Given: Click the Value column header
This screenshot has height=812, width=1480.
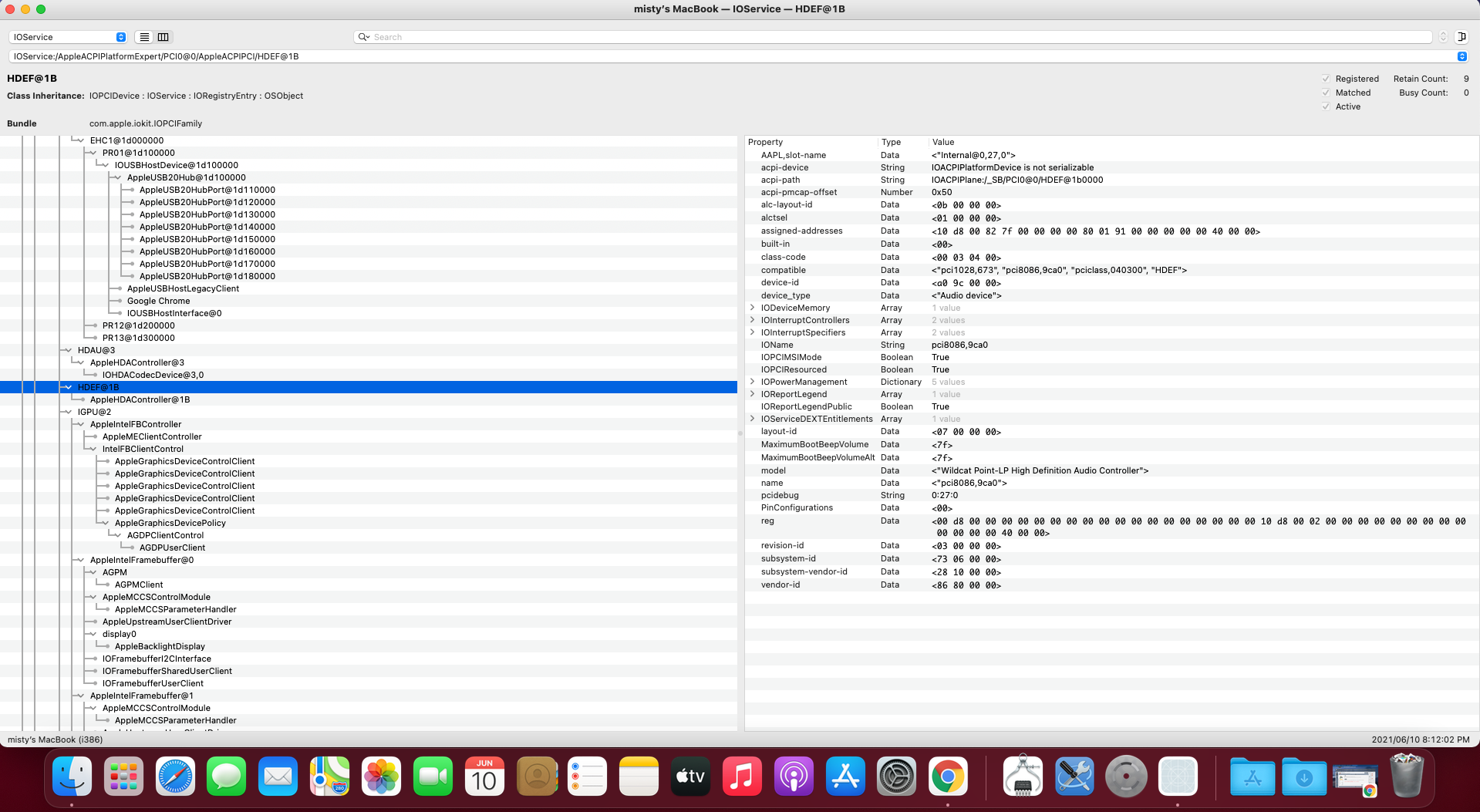Looking at the screenshot, I should click(x=942, y=142).
